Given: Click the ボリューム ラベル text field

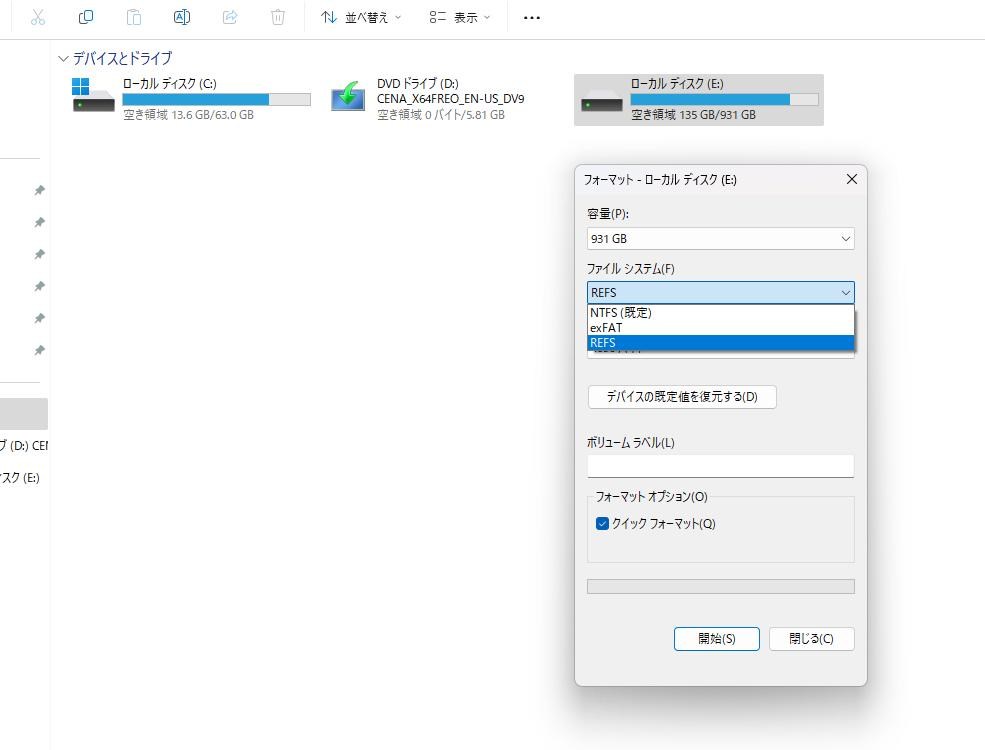Looking at the screenshot, I should [720, 466].
